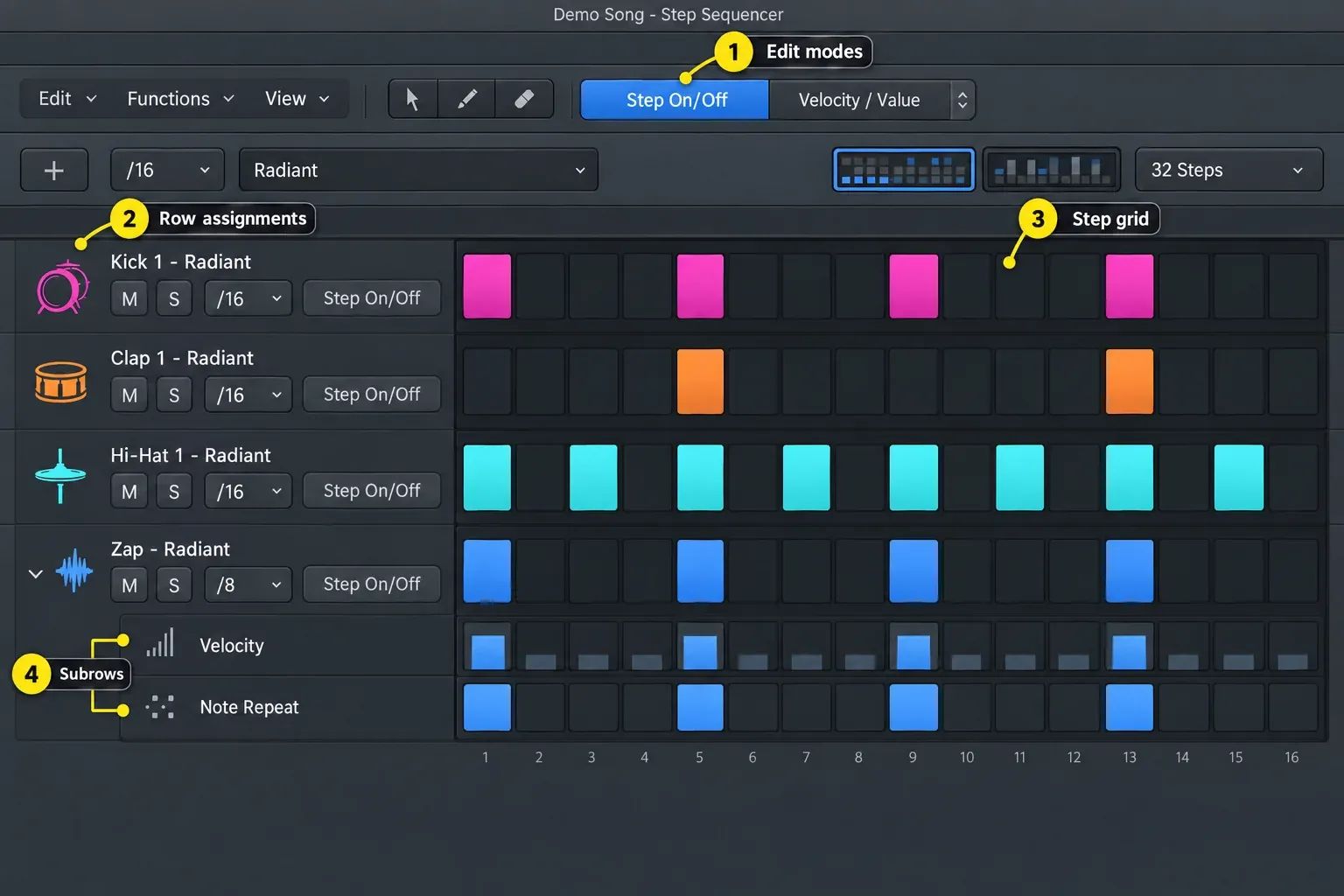Screen dimensions: 1344x896
Task: Open Kick 1 row /16 rate dropdown
Action: [x=248, y=299]
